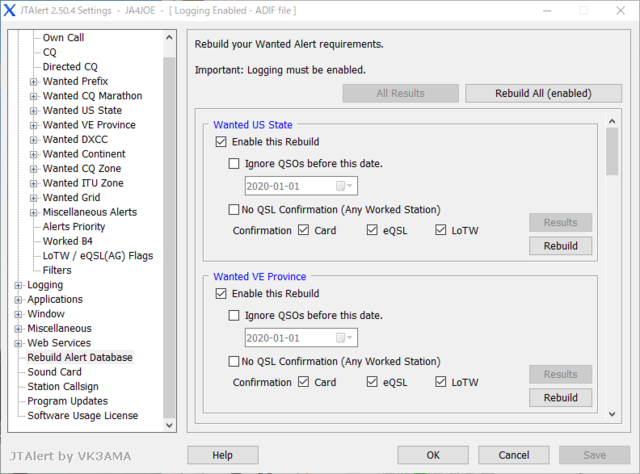Toggle No QSL Confirmation for Wanted VE Province

click(x=234, y=361)
